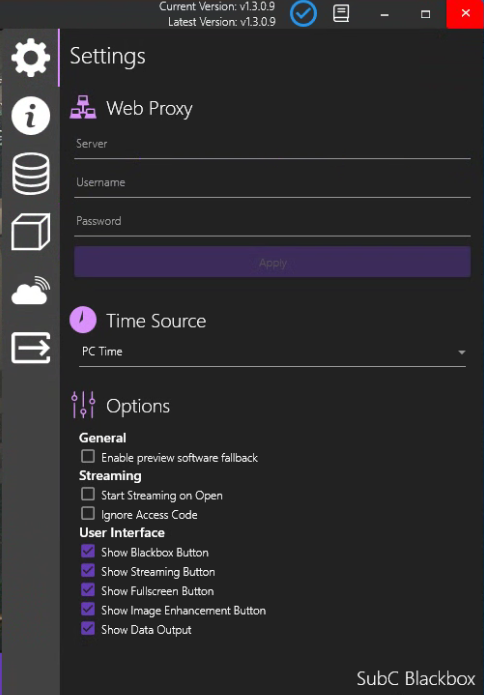The width and height of the screenshot is (484, 695).
Task: Open the info icon in sidebar
Action: [x=31, y=116]
